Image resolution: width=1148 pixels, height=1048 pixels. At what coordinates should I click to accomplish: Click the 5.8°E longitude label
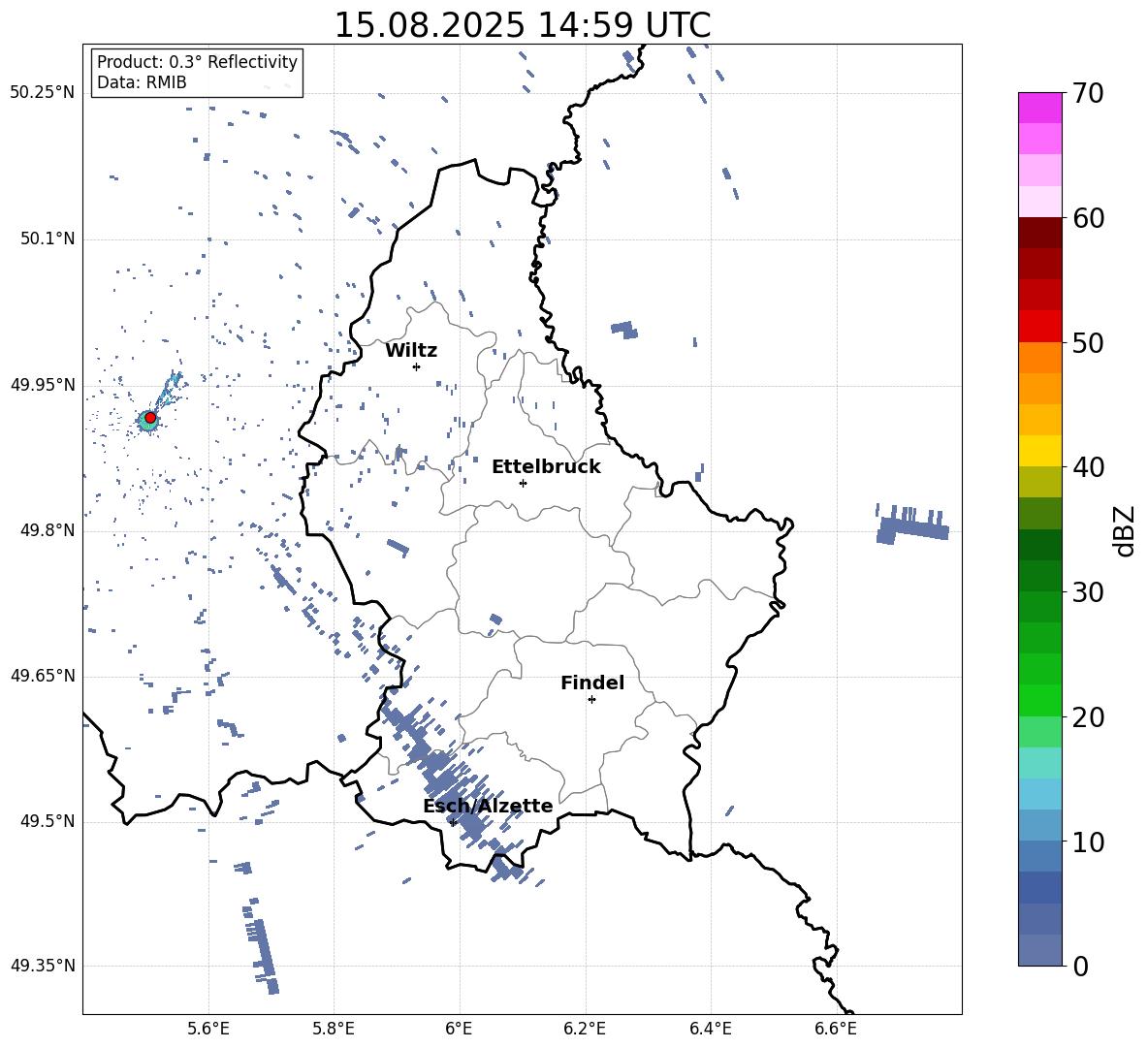(x=334, y=1030)
